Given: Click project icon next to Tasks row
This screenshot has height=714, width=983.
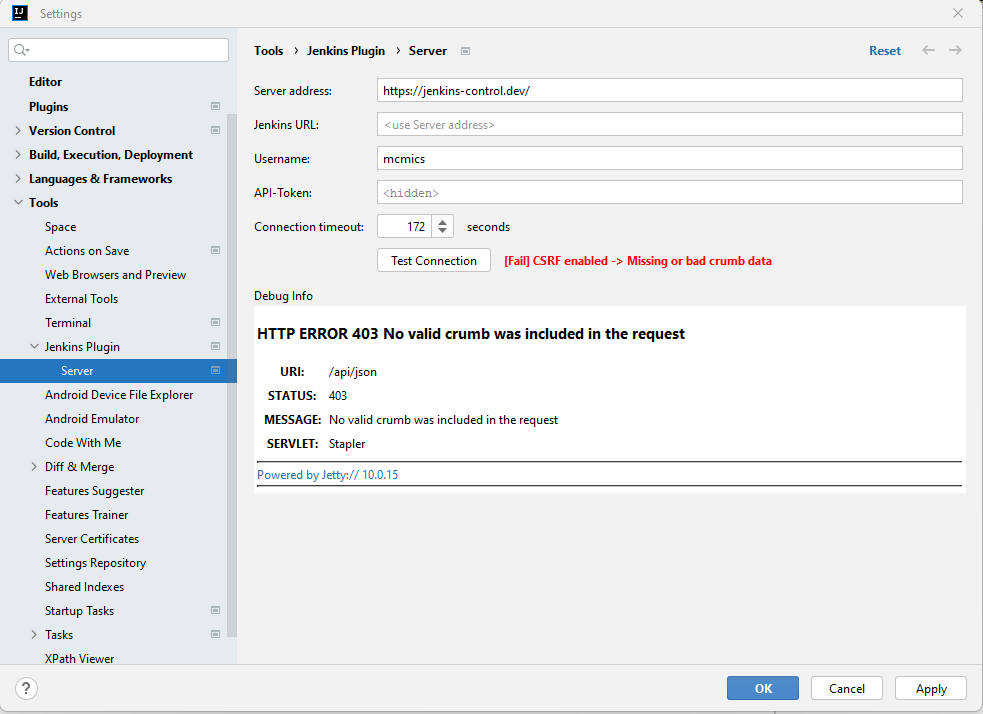Looking at the screenshot, I should point(215,634).
